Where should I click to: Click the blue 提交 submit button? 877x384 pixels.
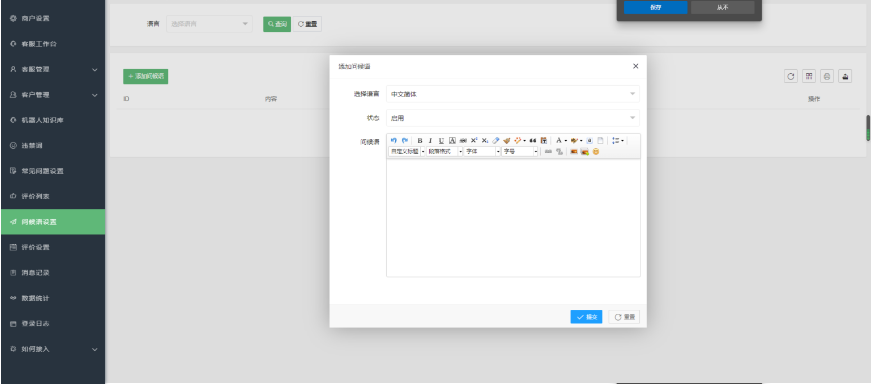pos(586,317)
